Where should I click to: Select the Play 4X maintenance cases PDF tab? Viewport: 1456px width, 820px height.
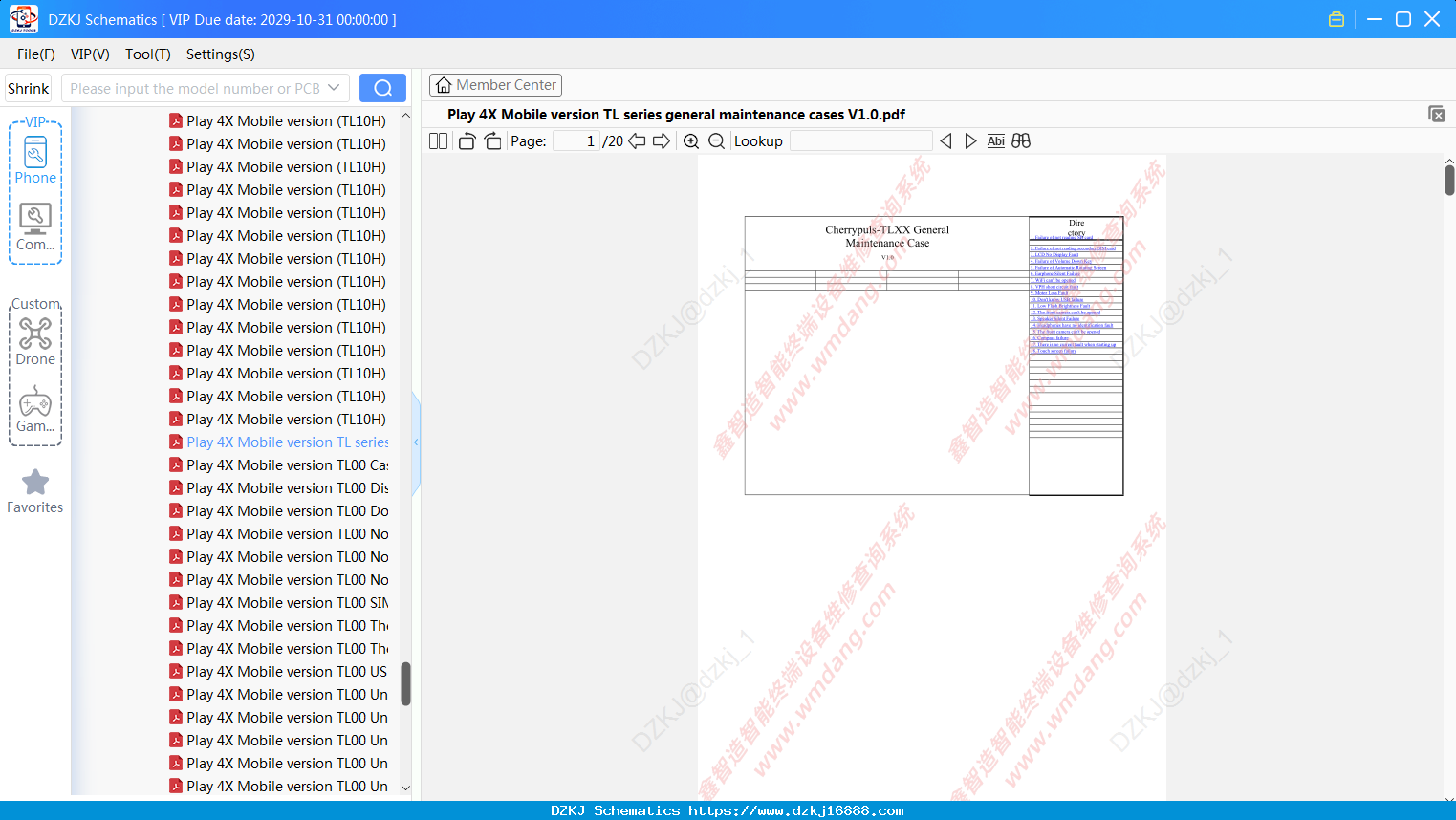676,115
